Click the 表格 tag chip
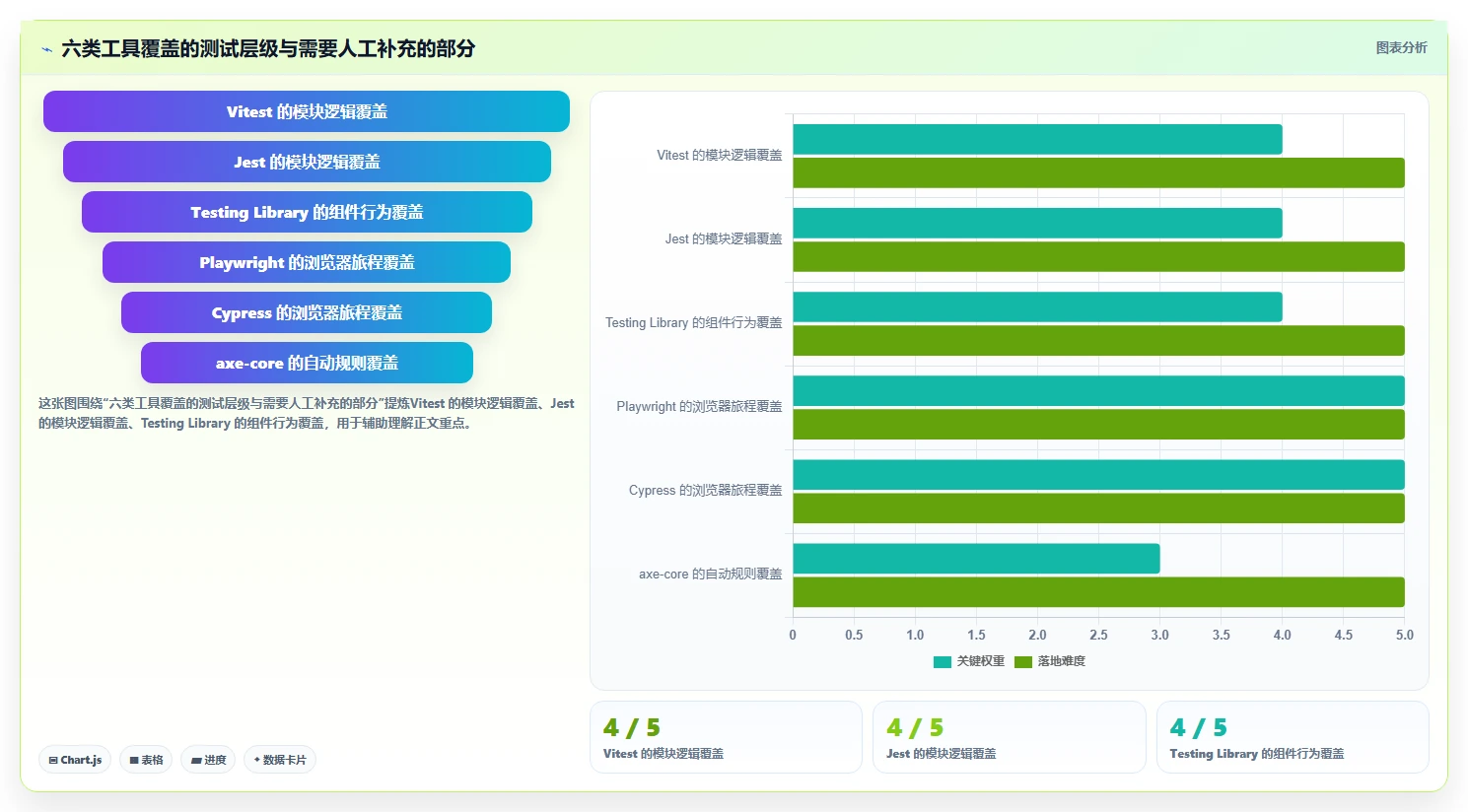The image size is (1468, 812). coord(146,760)
